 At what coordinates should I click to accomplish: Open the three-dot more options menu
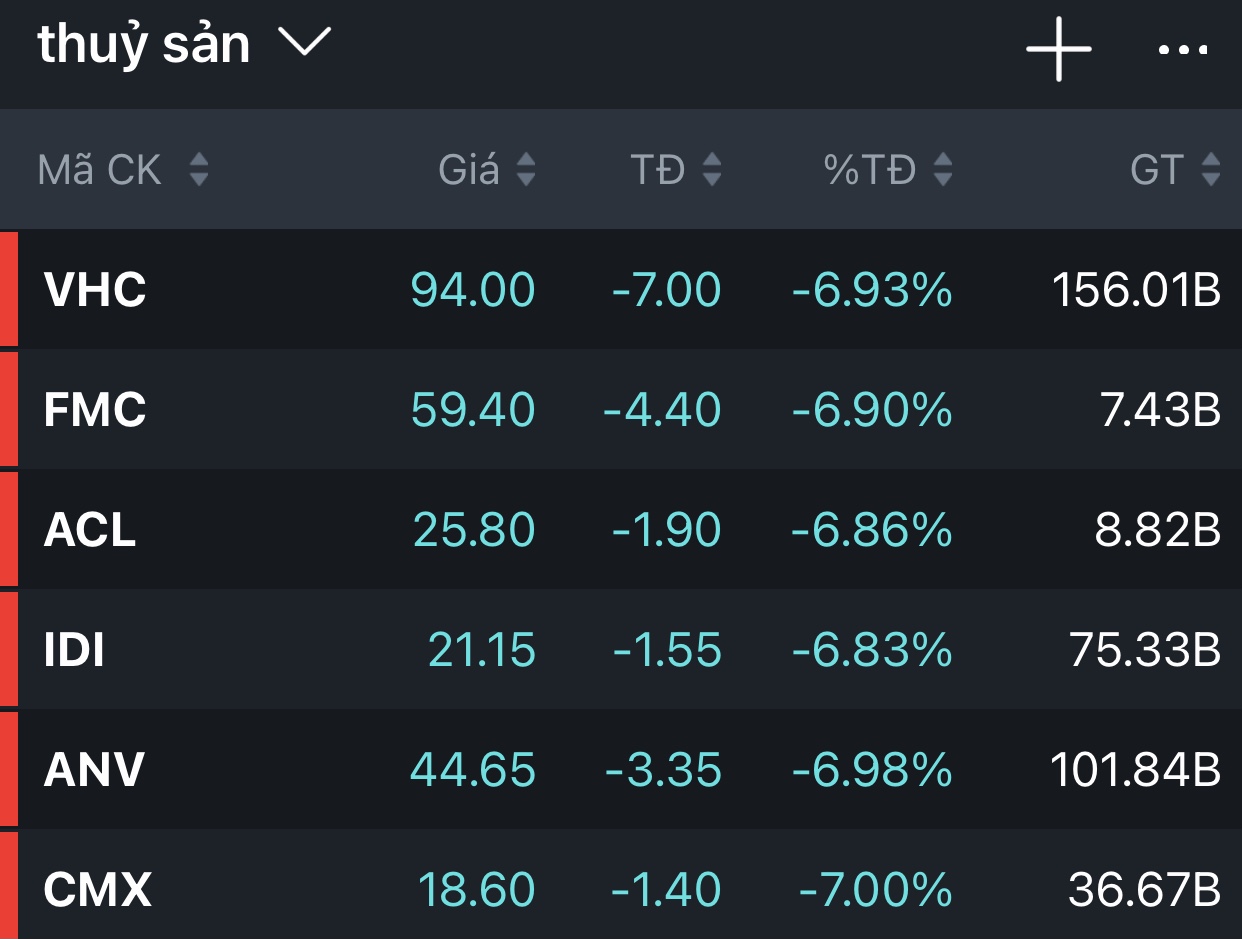[x=1183, y=49]
